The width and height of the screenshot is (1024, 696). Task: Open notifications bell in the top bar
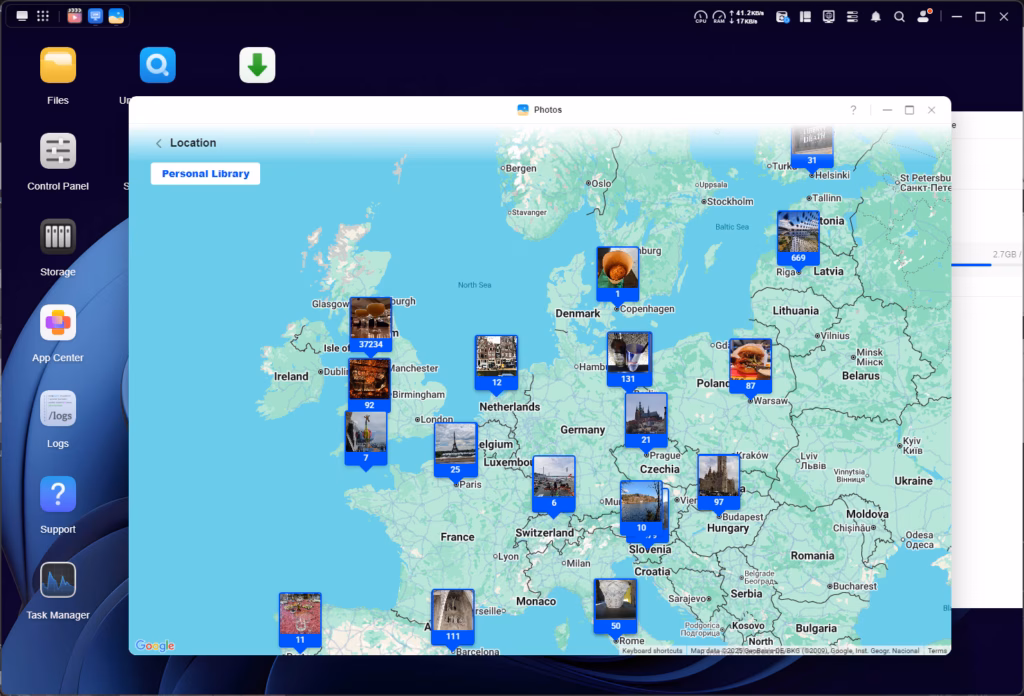click(x=876, y=17)
